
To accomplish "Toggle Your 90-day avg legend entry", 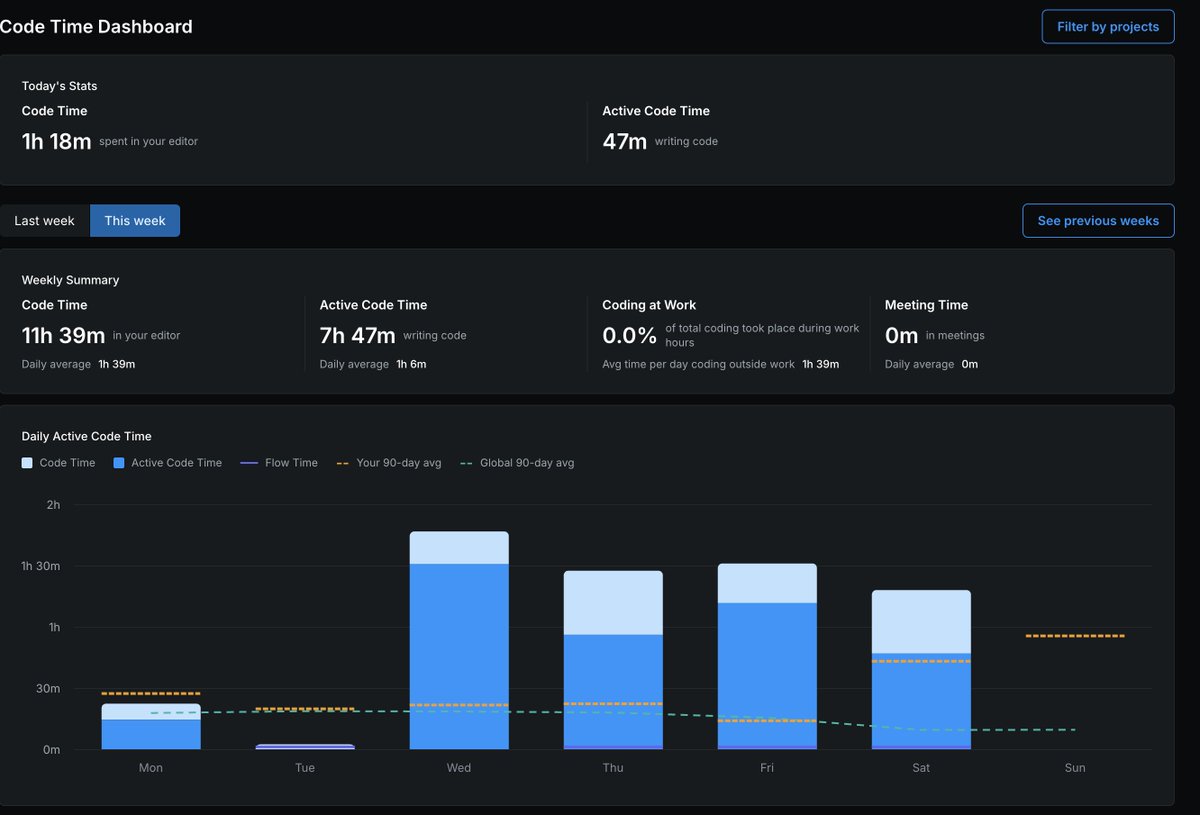I will coord(389,463).
